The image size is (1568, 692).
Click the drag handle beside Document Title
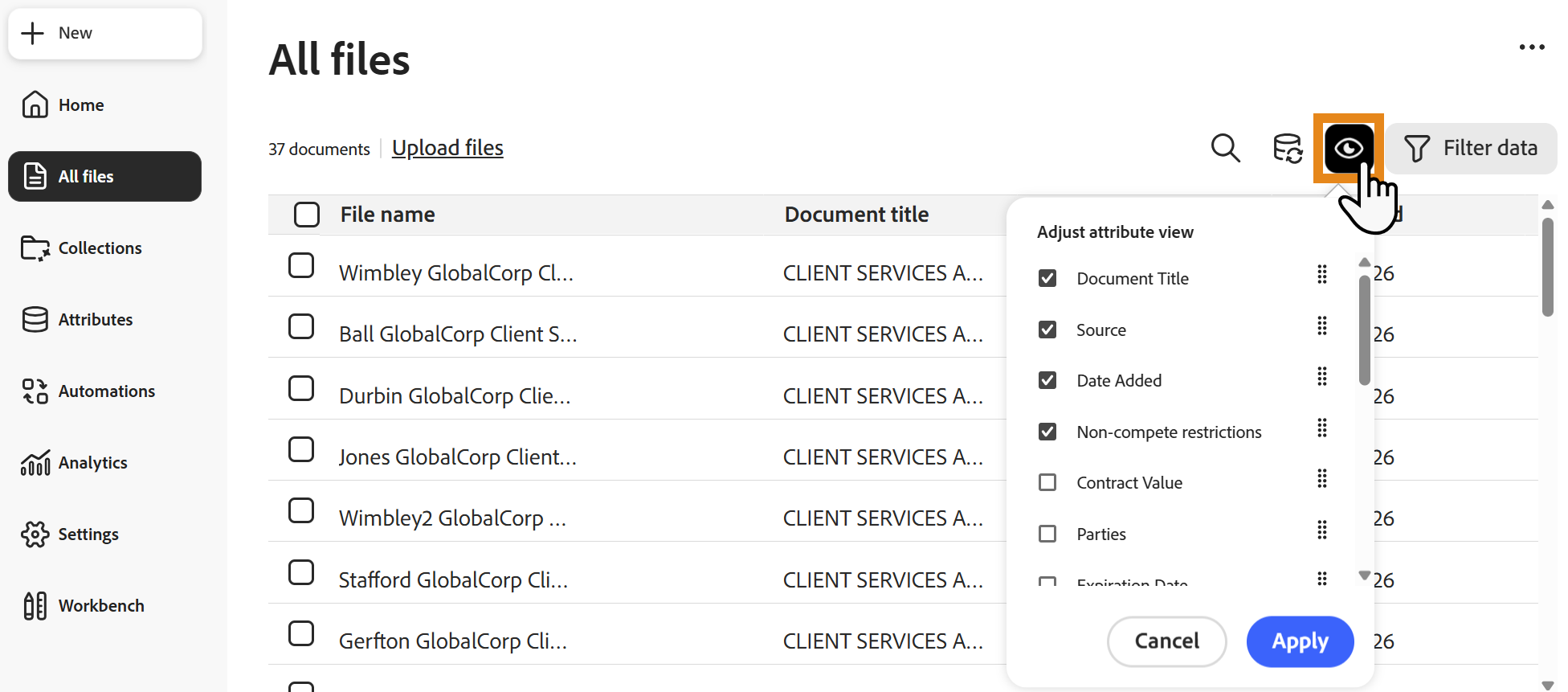[x=1322, y=274]
